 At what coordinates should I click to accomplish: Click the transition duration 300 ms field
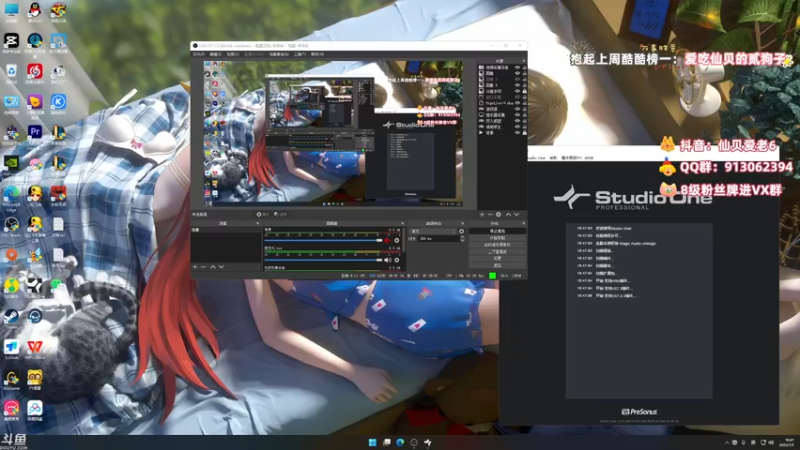click(438, 238)
